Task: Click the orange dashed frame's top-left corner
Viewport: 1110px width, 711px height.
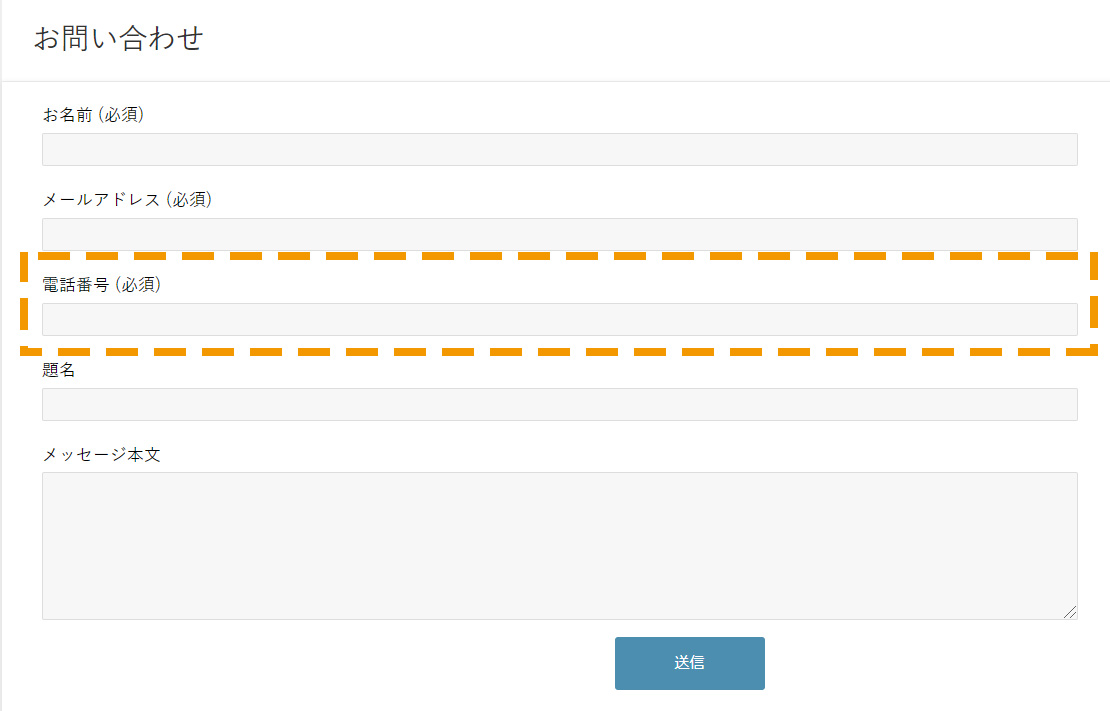Action: tap(23, 257)
